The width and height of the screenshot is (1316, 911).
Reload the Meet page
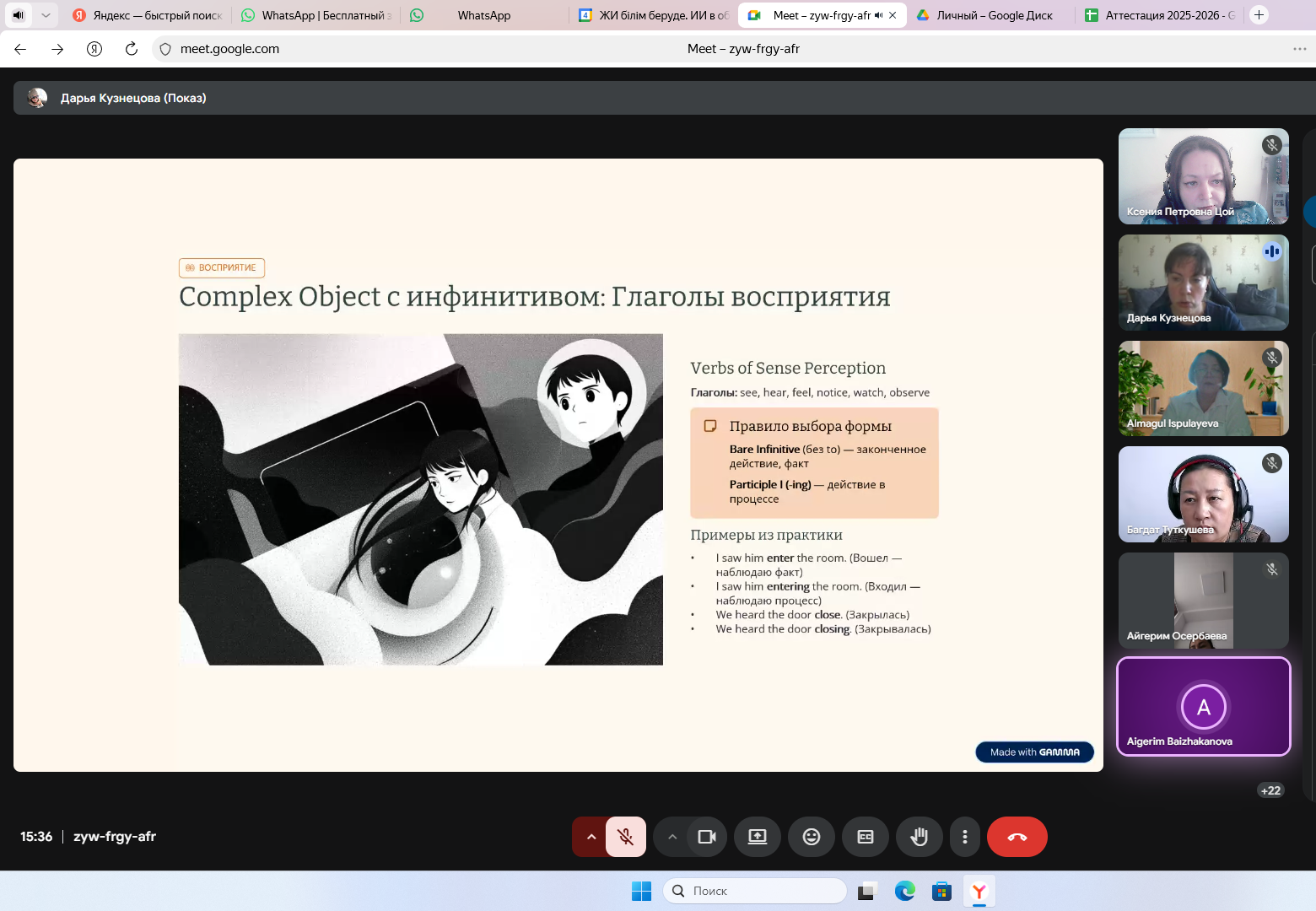coord(132,49)
